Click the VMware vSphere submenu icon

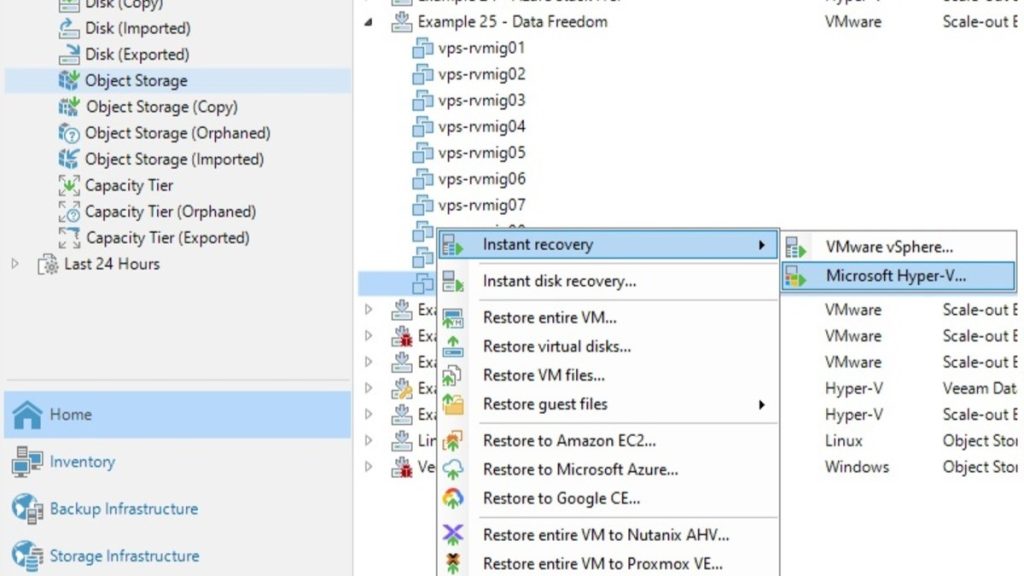pyautogui.click(x=795, y=248)
